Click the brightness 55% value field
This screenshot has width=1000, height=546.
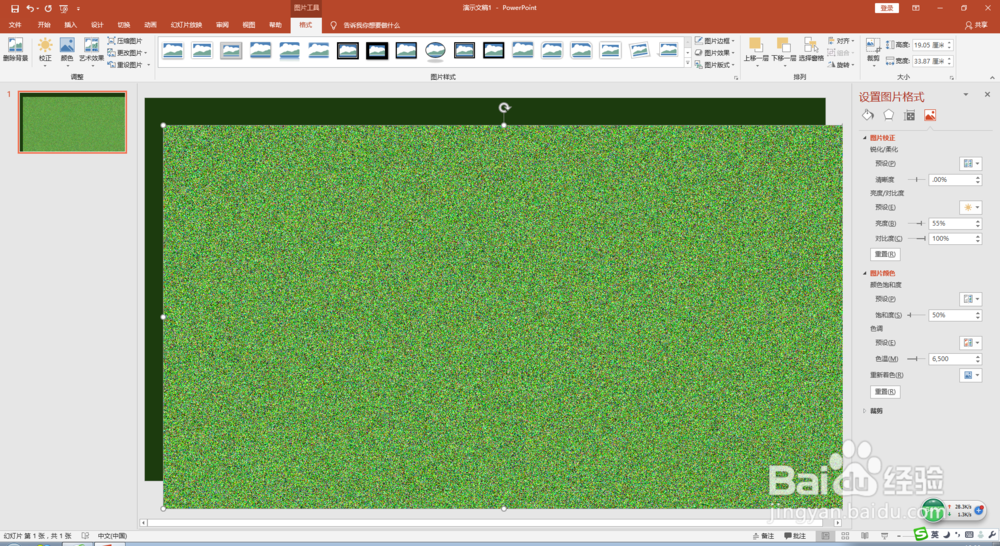[951, 223]
